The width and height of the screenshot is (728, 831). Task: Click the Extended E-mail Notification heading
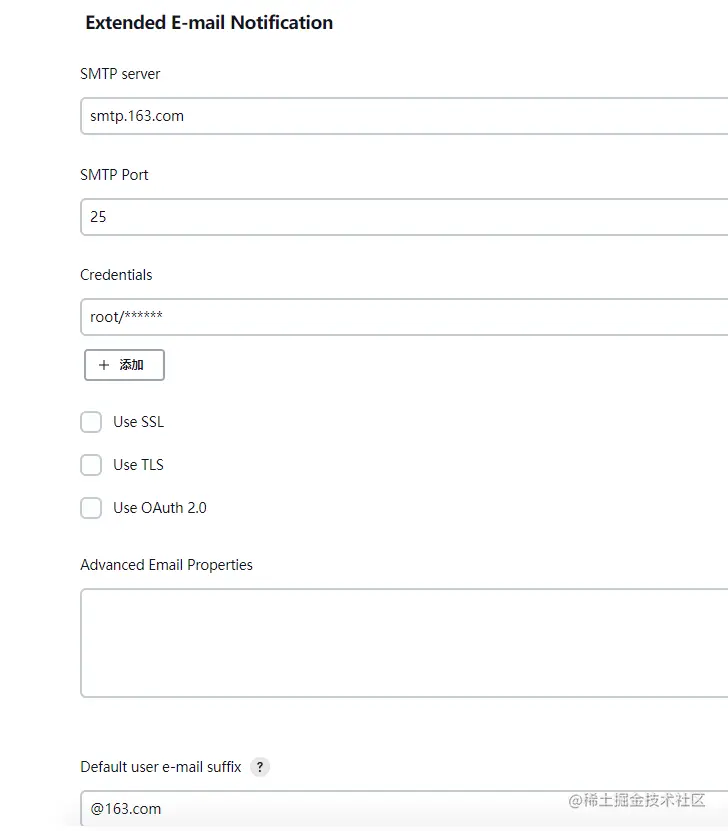coord(209,23)
